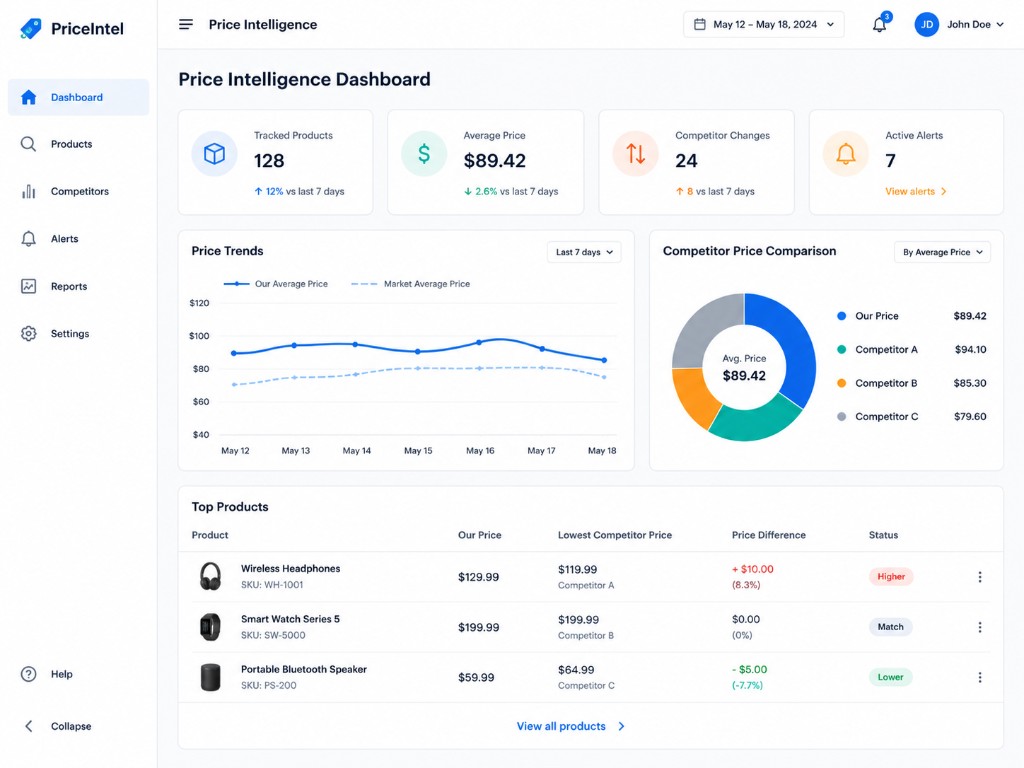Click the Tracked Products cube icon
Image resolution: width=1024 pixels, height=768 pixels.
pos(214,153)
